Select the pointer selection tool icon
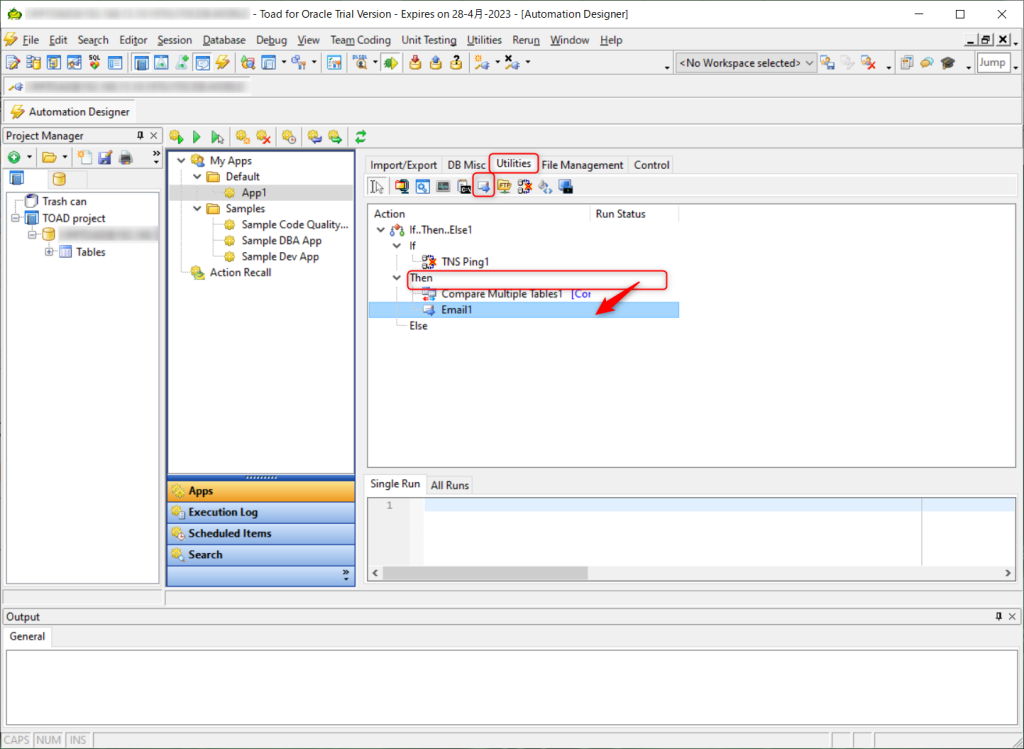Screen dimensions: 1024x749 click(377, 187)
